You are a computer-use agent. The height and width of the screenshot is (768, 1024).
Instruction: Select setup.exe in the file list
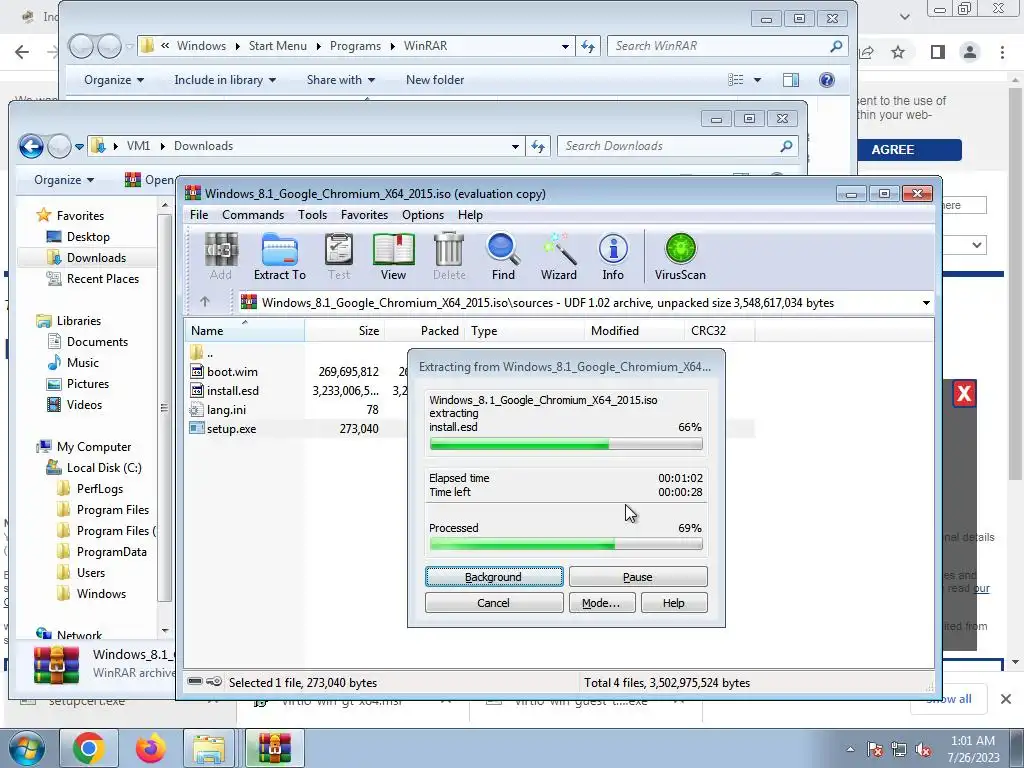(x=231, y=429)
